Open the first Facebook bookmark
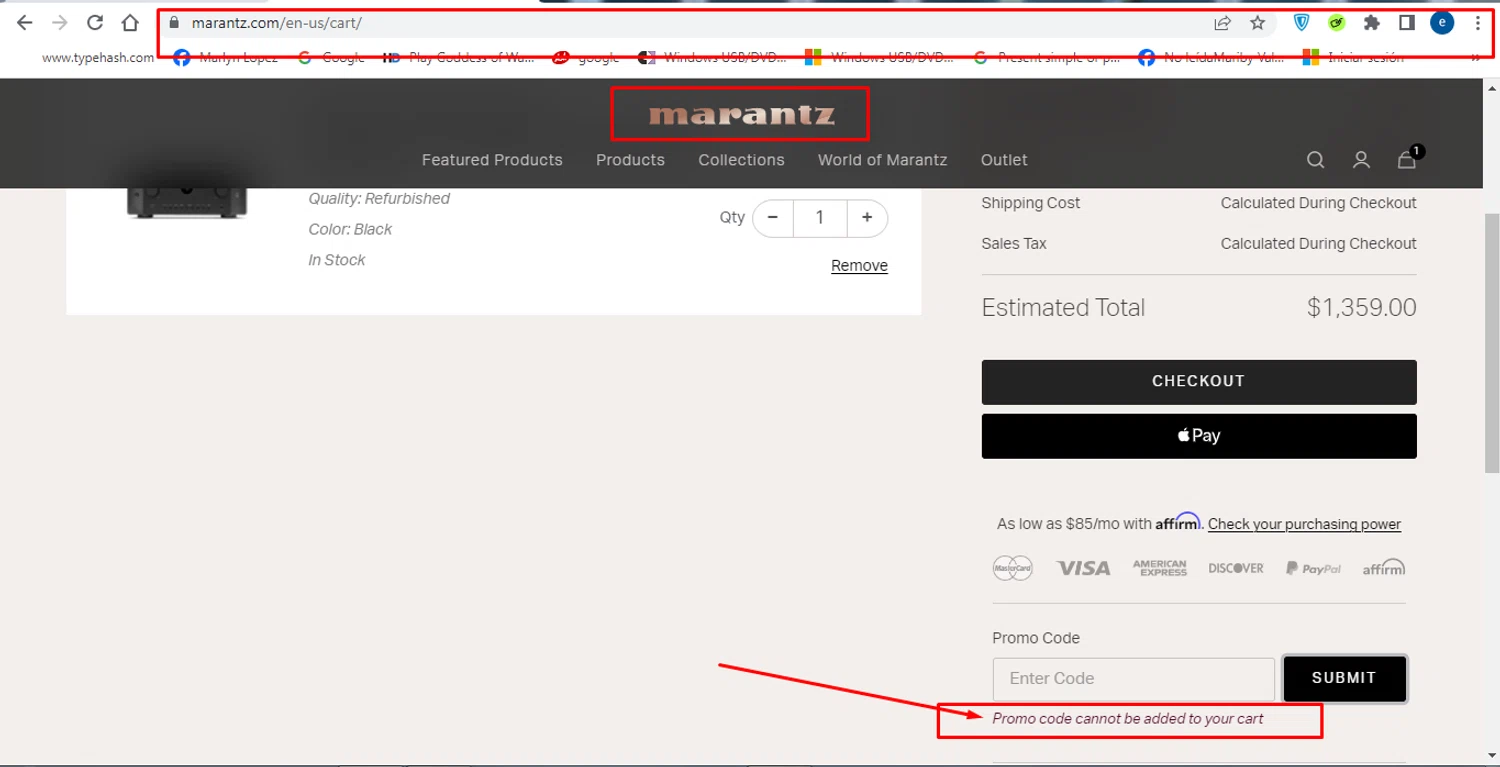 (225, 58)
